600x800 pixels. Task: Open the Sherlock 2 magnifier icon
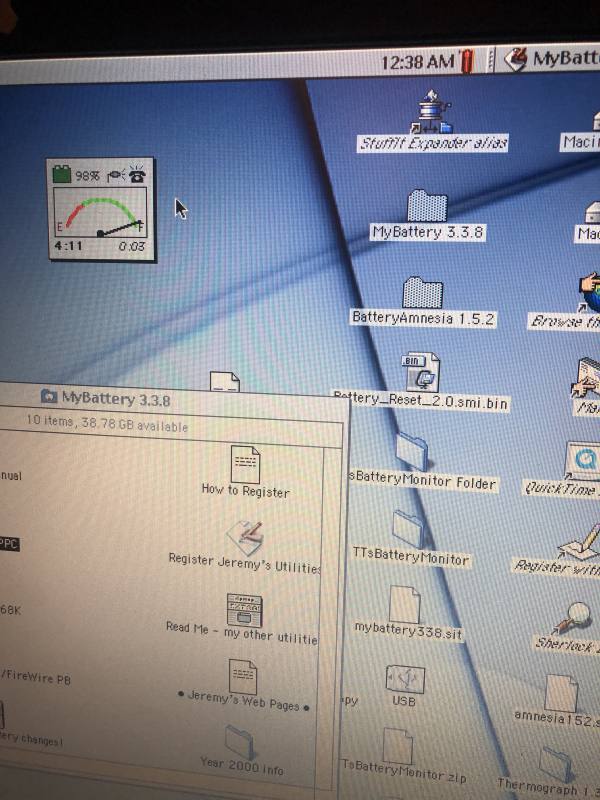574,618
